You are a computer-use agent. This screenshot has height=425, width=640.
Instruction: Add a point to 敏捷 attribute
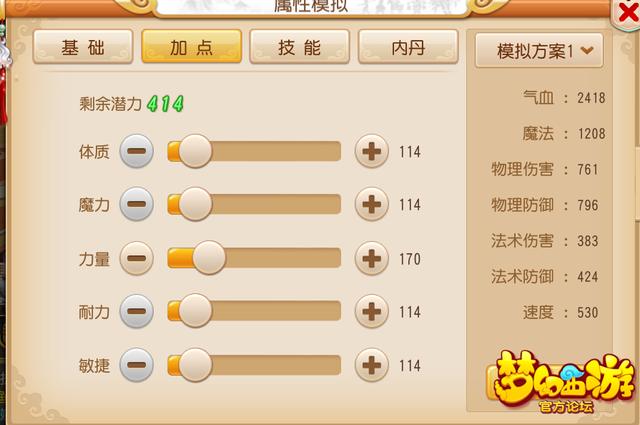(x=371, y=365)
